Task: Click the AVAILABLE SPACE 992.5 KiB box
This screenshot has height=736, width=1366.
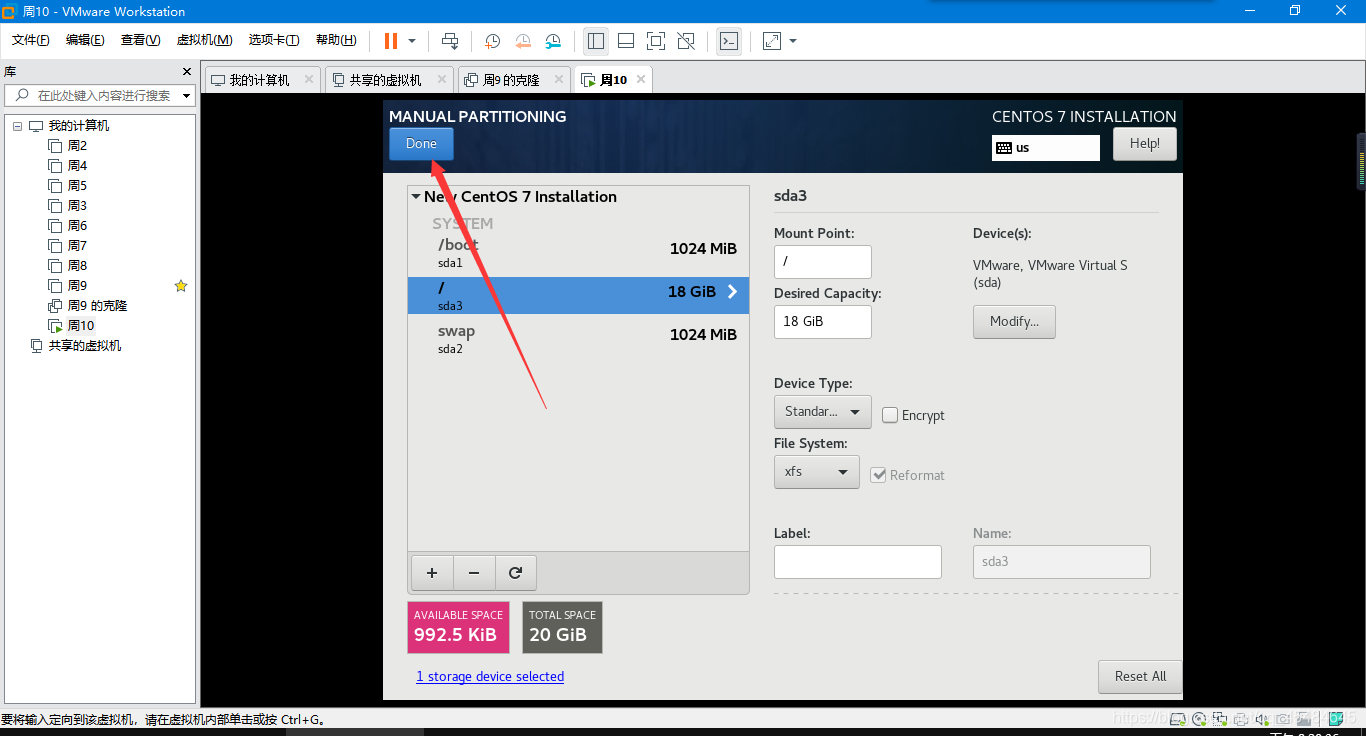Action: 458,627
